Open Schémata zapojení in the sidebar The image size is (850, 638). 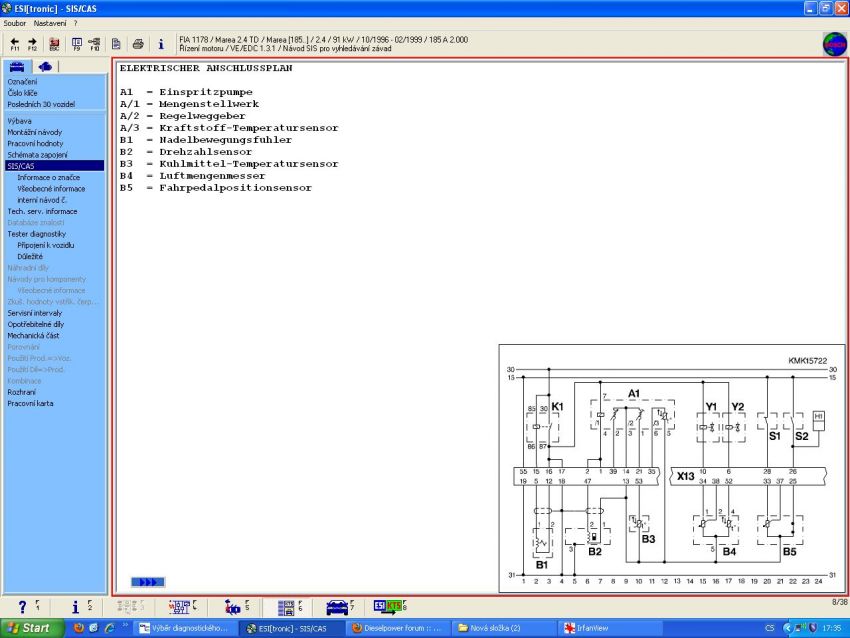(37, 154)
